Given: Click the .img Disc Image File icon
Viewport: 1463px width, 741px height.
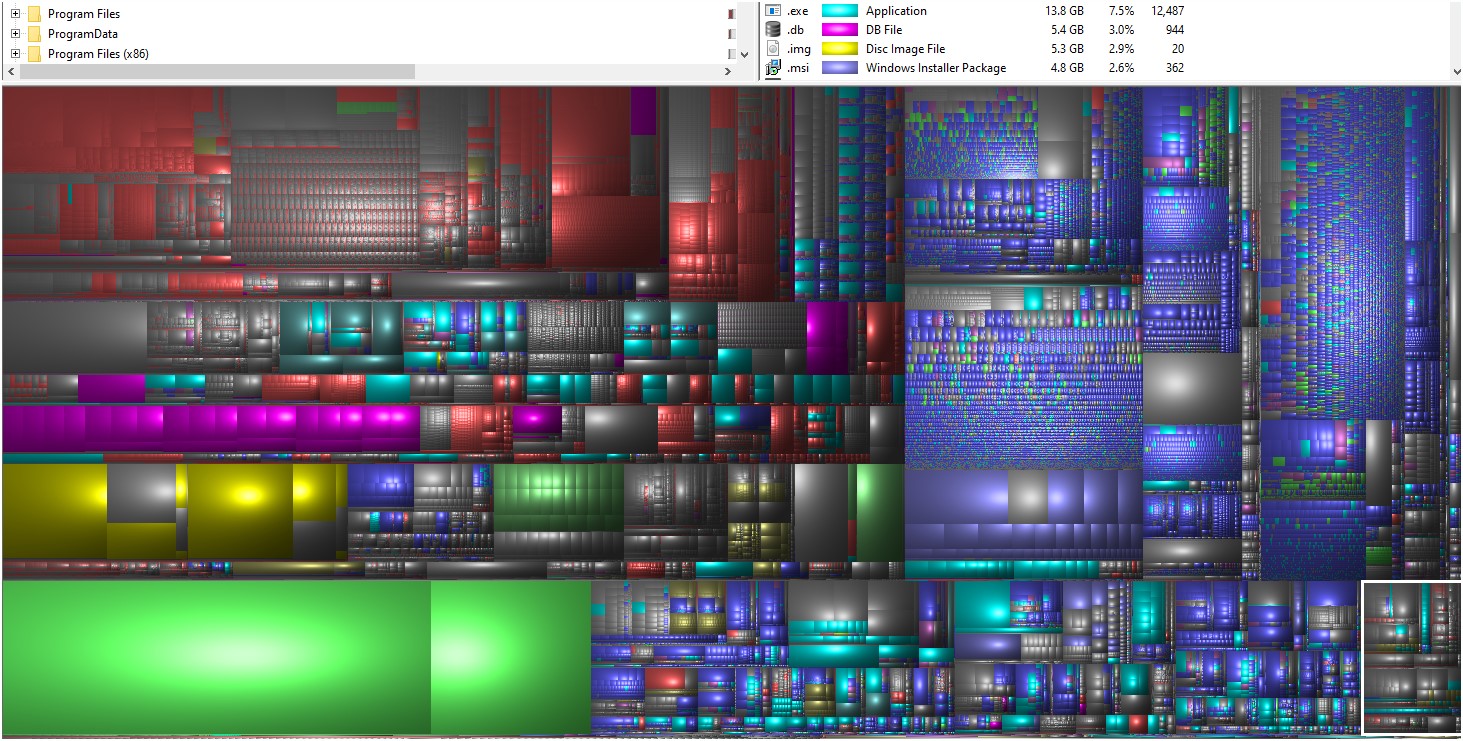Looking at the screenshot, I should coord(772,48).
